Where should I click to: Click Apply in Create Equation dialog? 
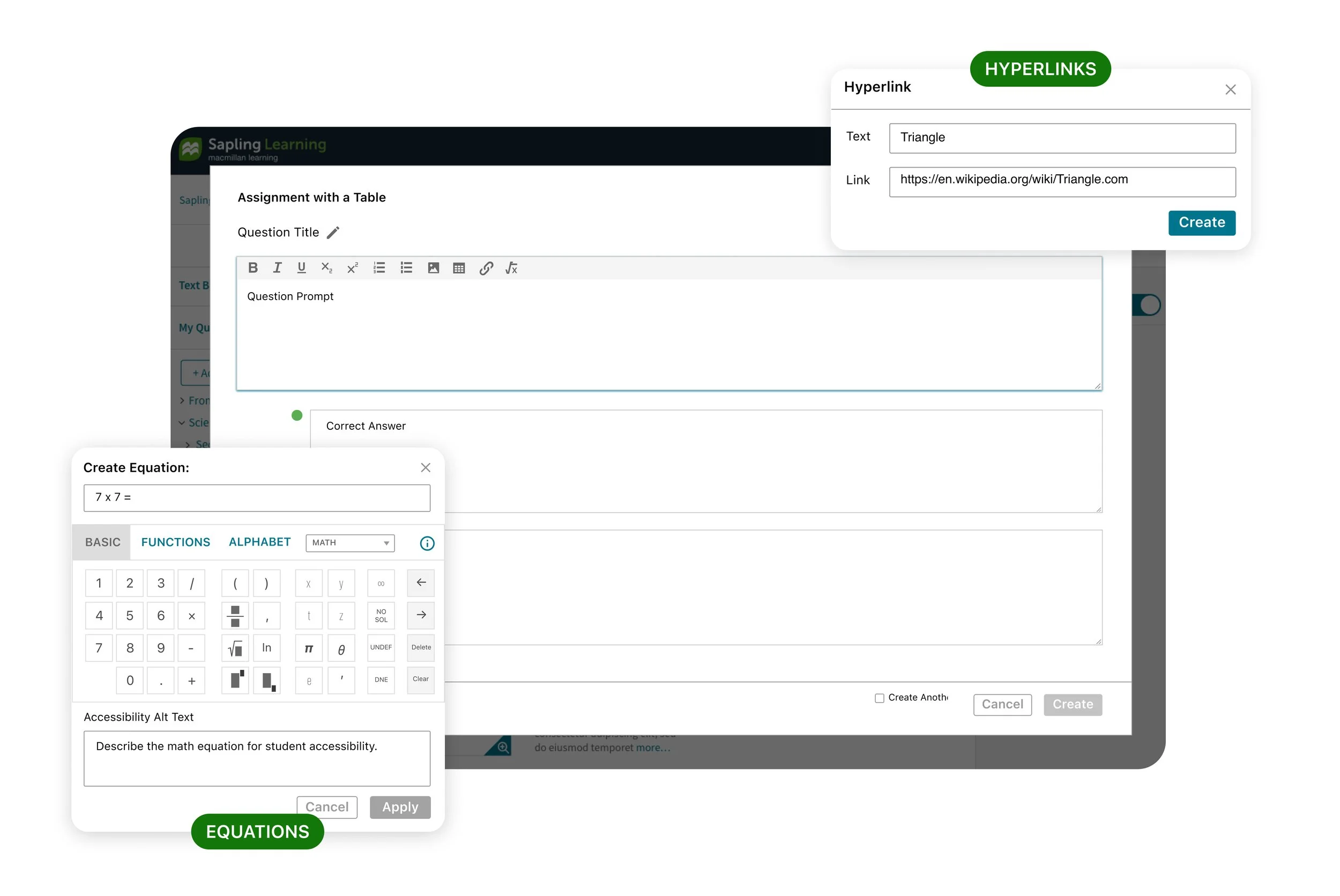point(400,808)
